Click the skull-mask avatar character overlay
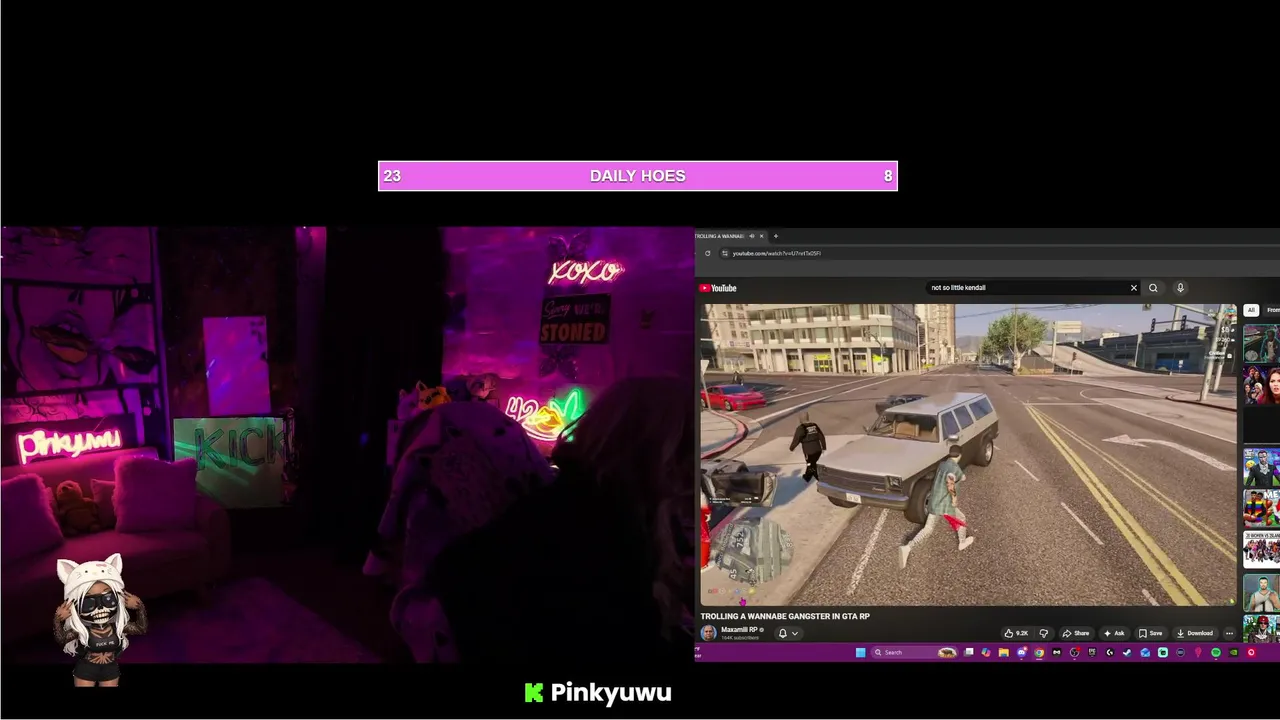Screen dimensions: 1280x720 98,620
